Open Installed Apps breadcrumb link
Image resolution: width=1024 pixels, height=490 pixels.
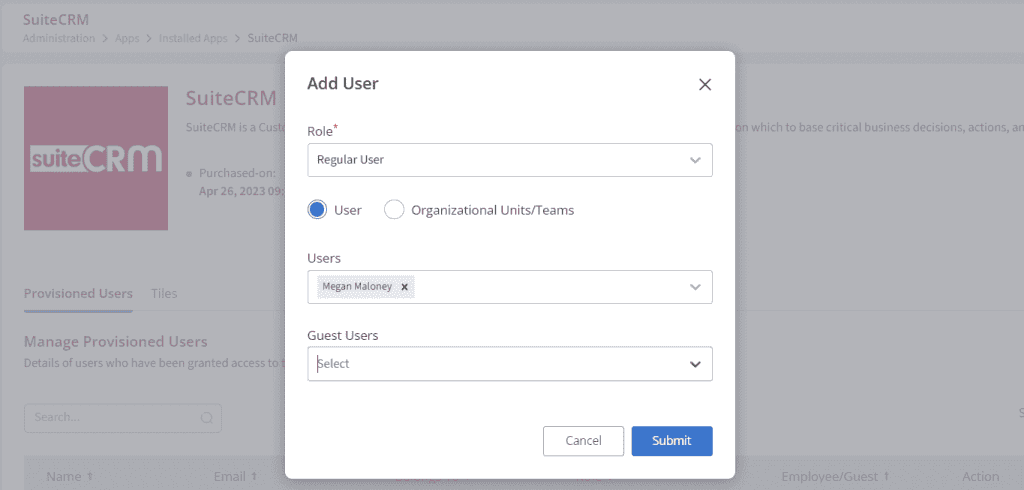pos(193,38)
